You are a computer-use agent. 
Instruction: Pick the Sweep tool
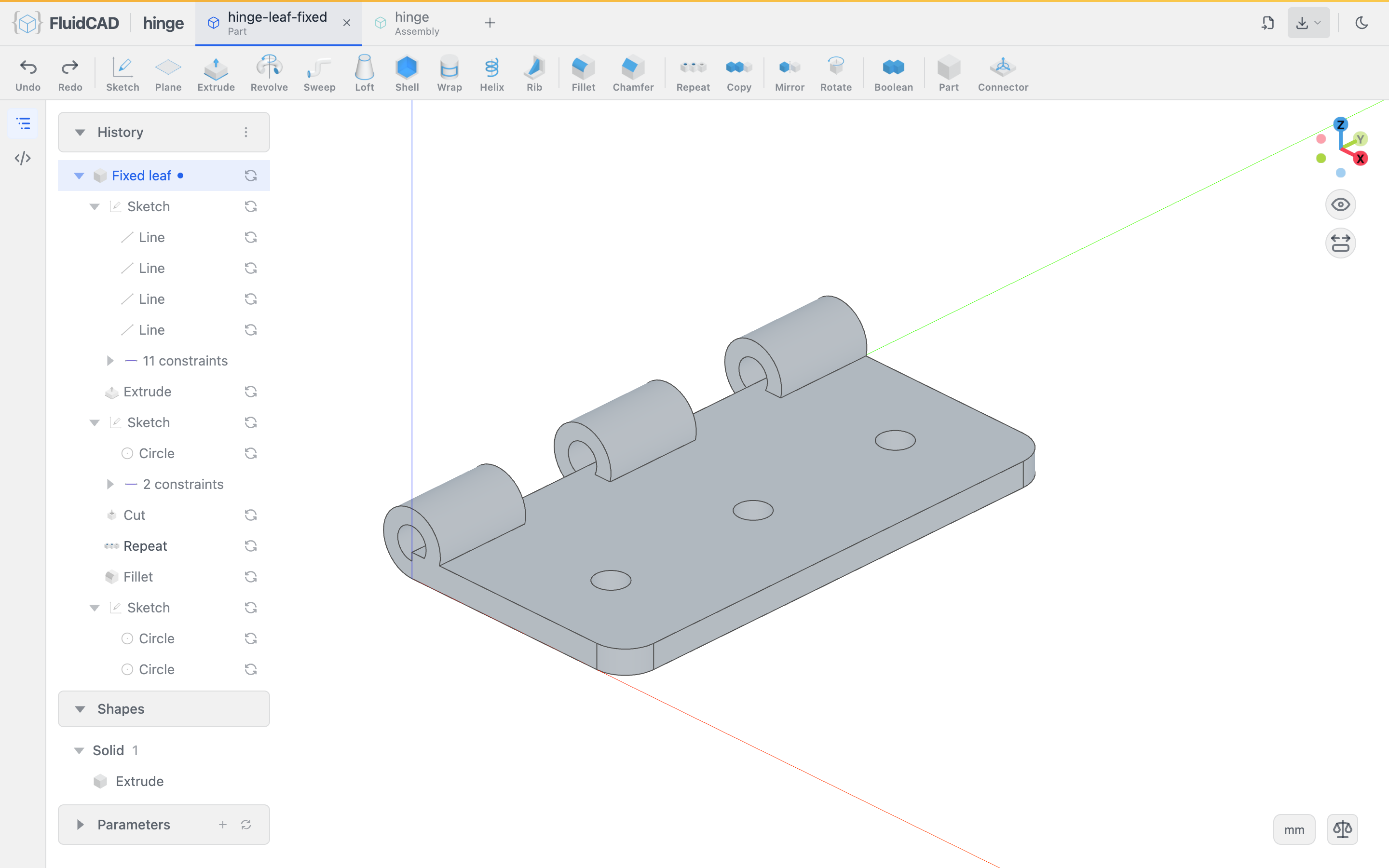(319, 73)
